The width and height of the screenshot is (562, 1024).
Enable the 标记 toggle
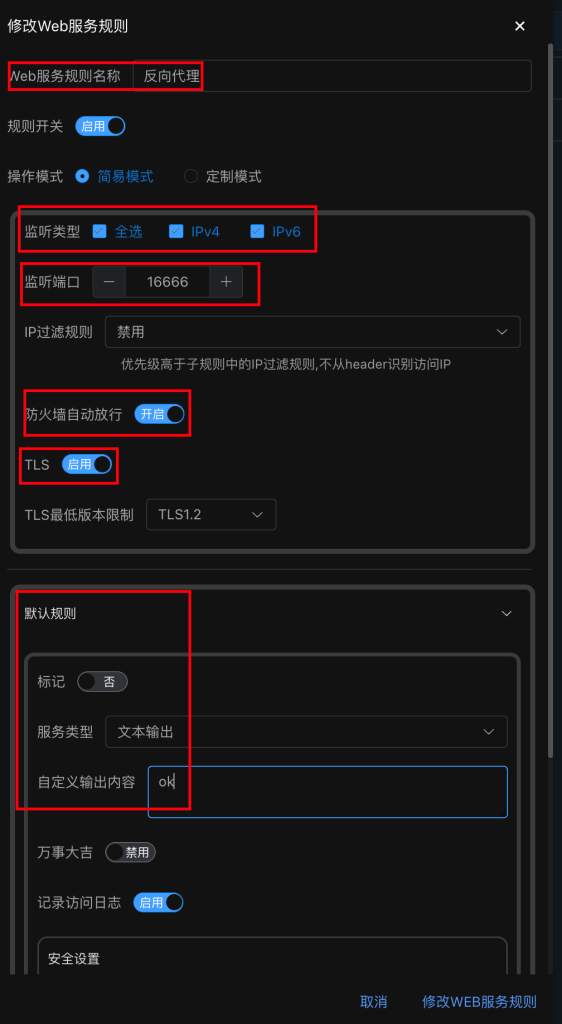102,682
